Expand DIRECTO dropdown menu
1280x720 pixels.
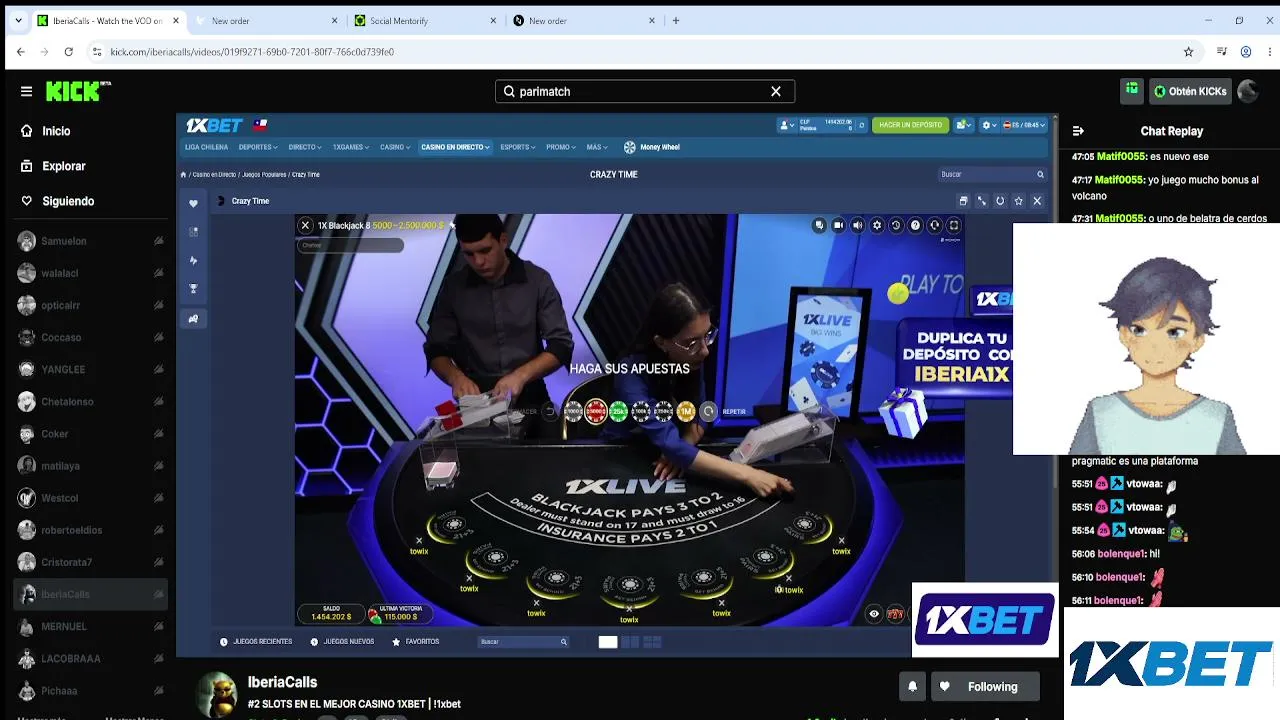tap(305, 147)
